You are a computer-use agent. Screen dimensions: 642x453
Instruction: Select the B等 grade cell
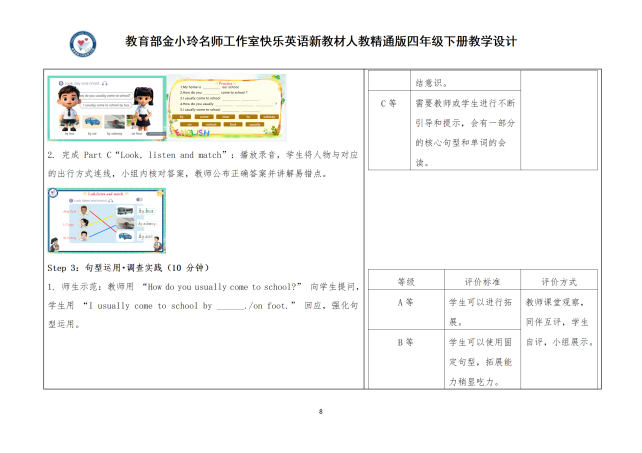tap(405, 343)
